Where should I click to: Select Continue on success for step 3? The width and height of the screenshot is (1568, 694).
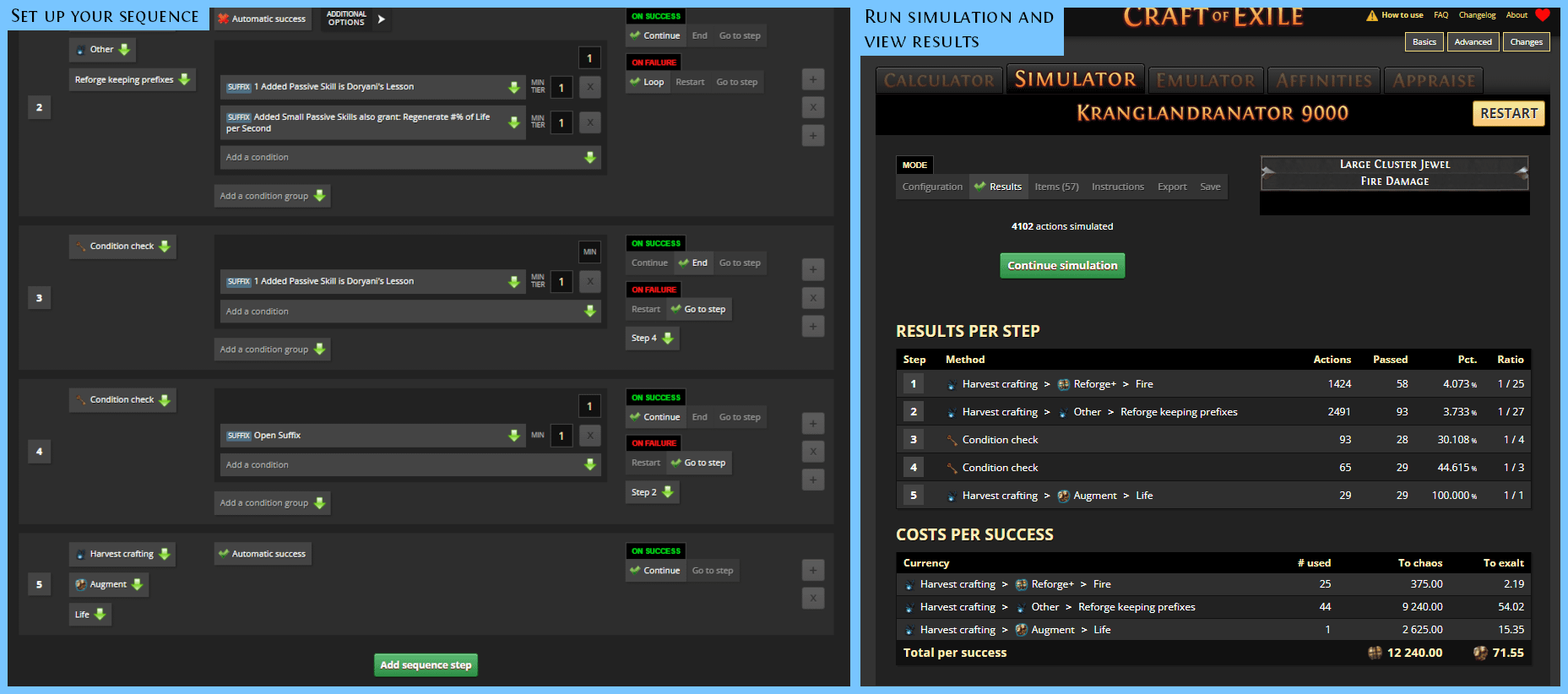pos(649,263)
